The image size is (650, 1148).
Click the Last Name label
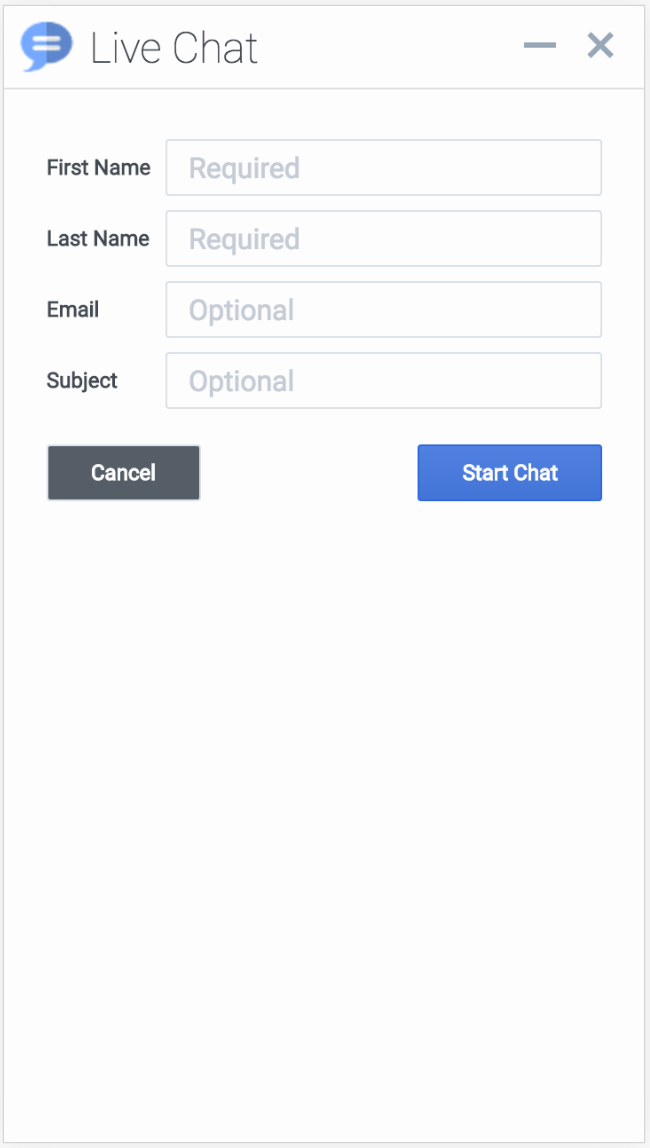[x=98, y=239]
